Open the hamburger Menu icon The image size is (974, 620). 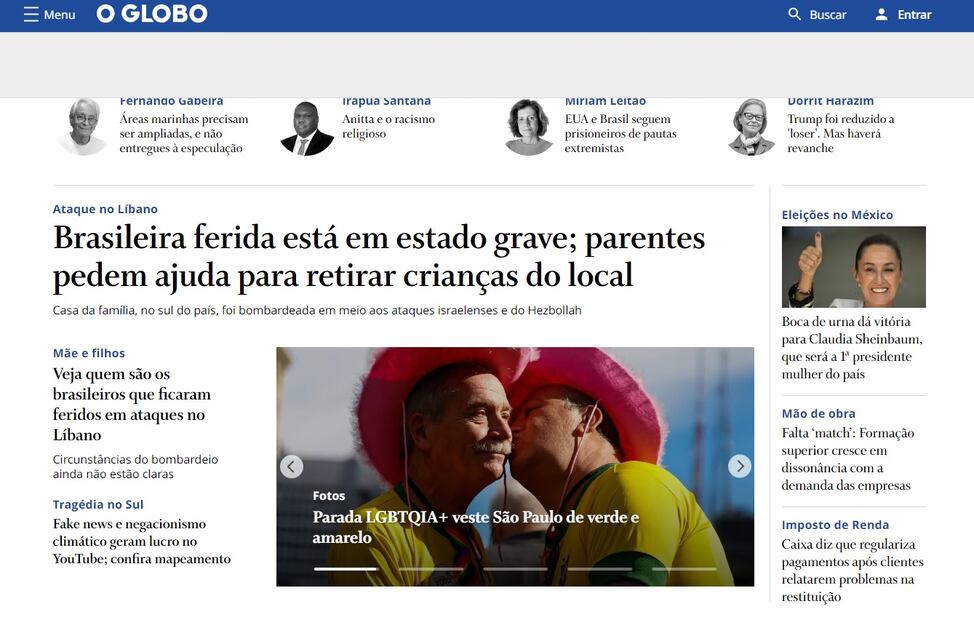pos(31,14)
